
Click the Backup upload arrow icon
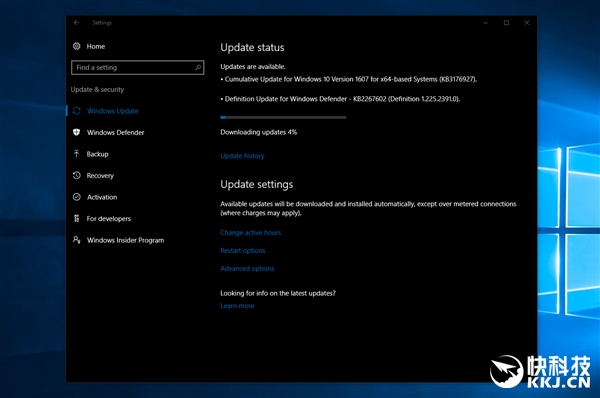point(77,154)
